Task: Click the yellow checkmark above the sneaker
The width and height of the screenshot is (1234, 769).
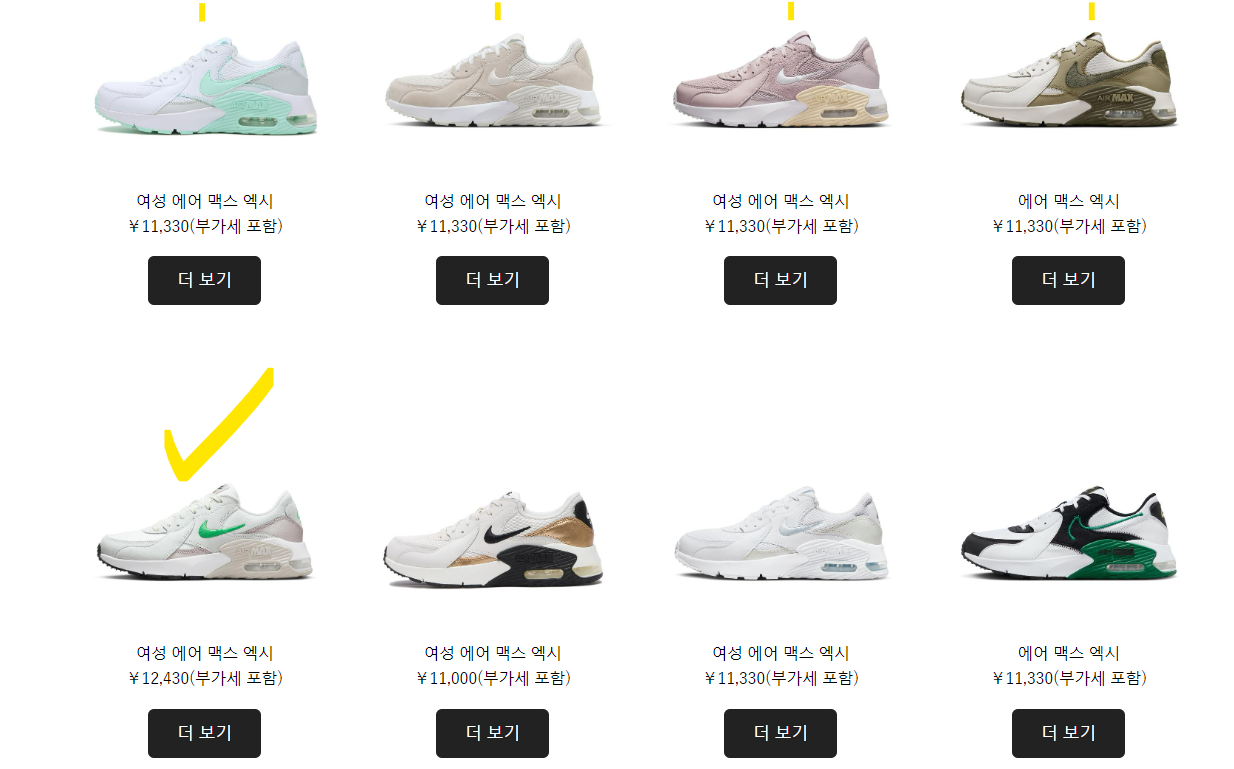Action: coord(219,425)
